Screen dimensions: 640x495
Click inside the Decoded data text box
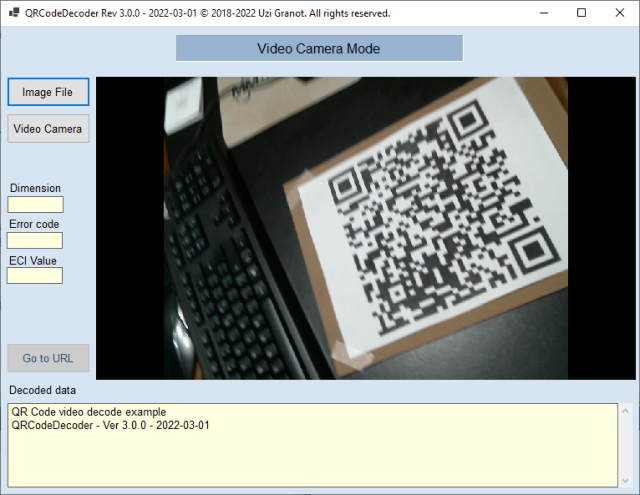point(313,445)
